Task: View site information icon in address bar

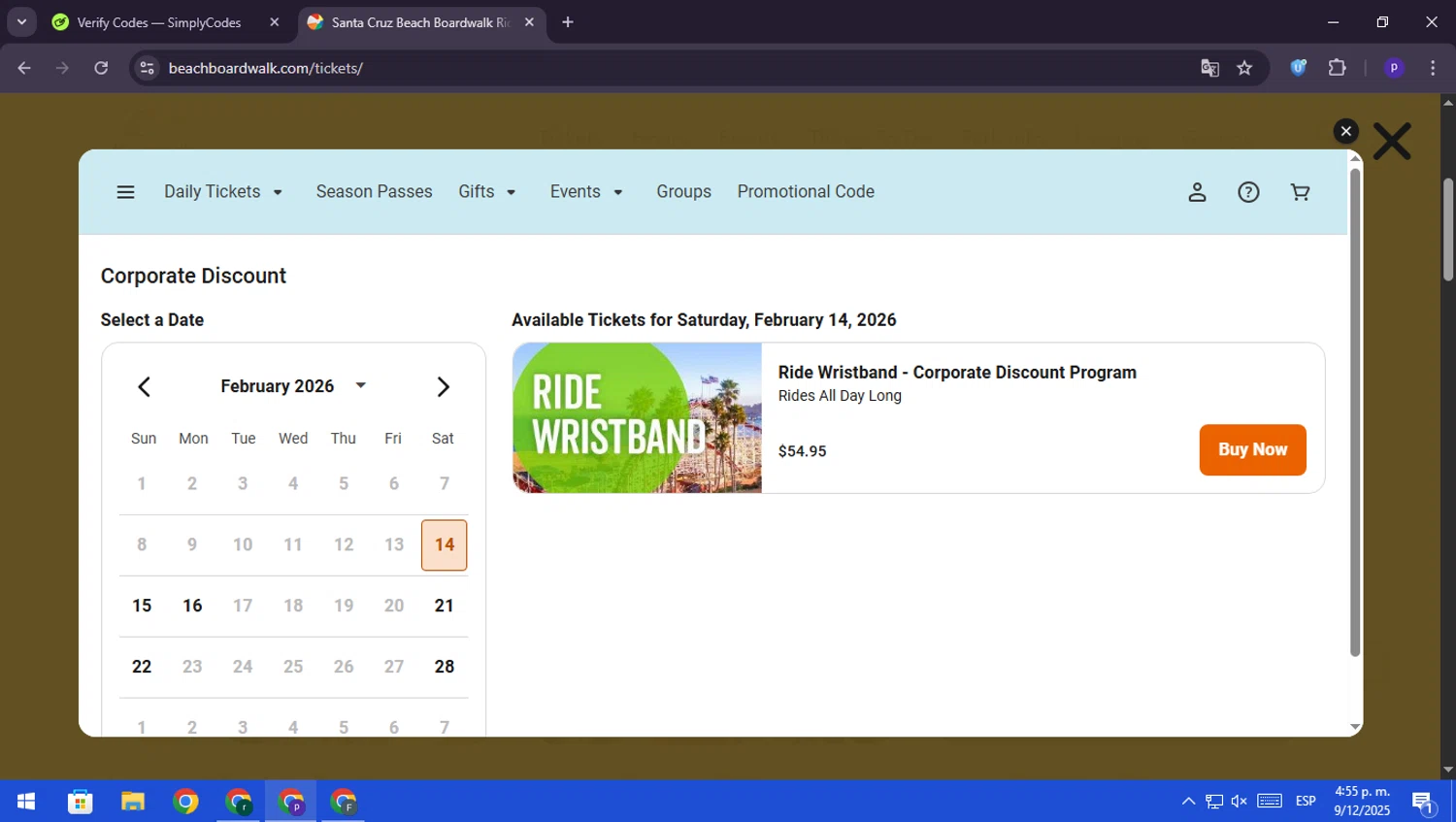Action: (x=147, y=68)
